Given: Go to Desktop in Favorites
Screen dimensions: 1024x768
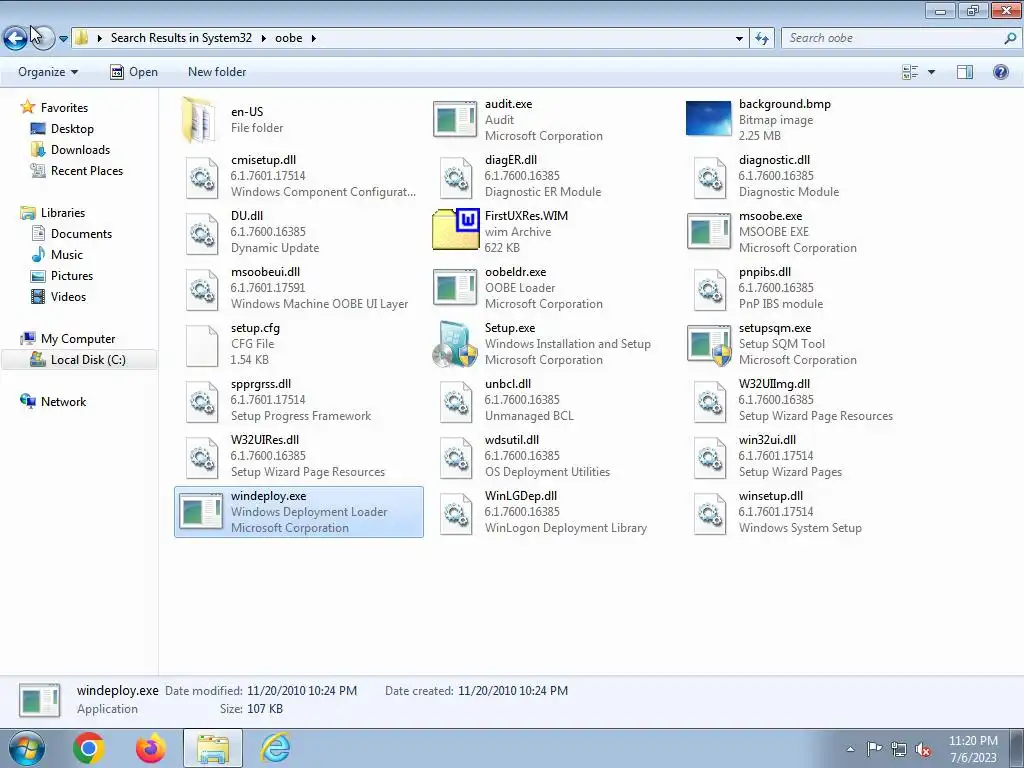Looking at the screenshot, I should point(72,129).
